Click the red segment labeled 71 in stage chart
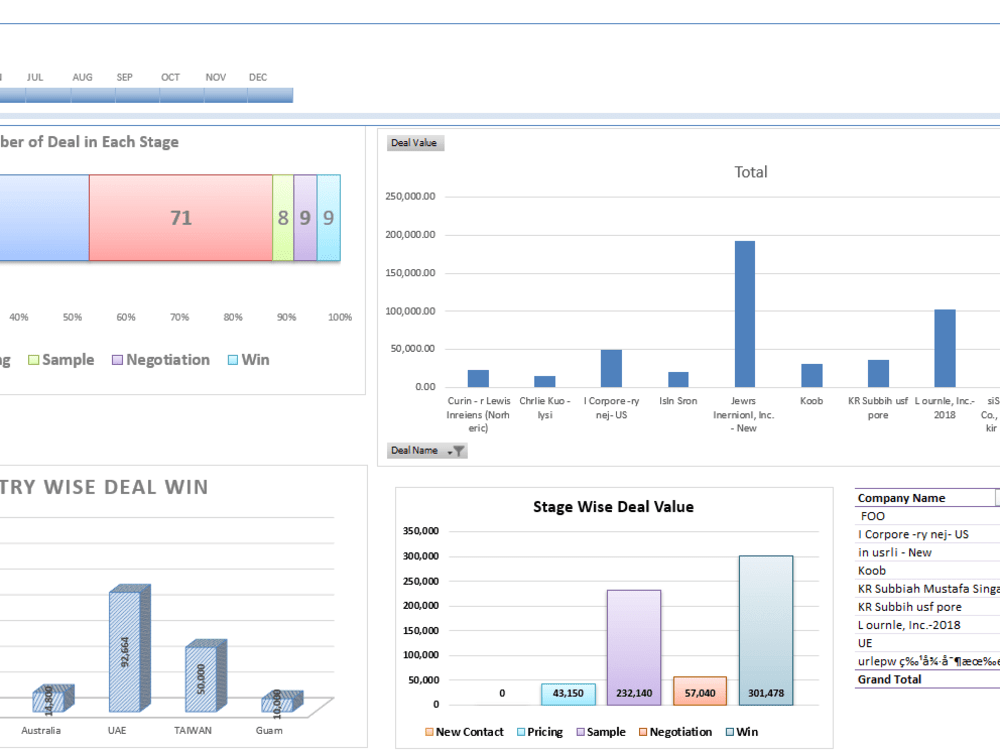The width and height of the screenshot is (1000, 750). point(180,218)
